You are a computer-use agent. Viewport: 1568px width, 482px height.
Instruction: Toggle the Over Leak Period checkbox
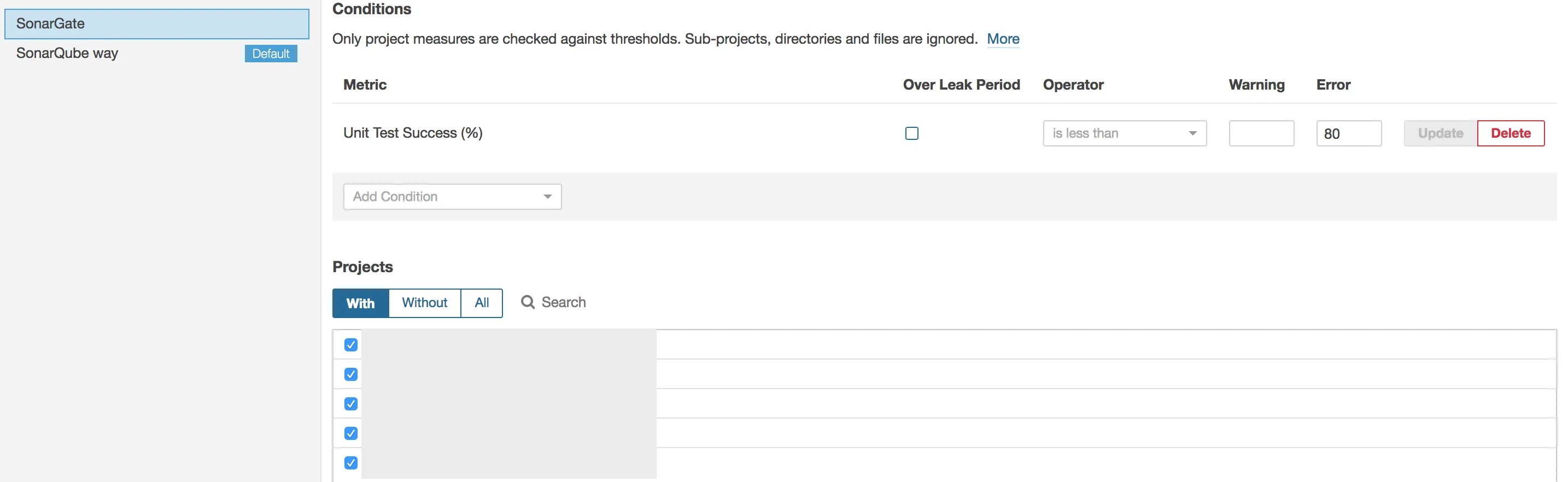point(911,133)
